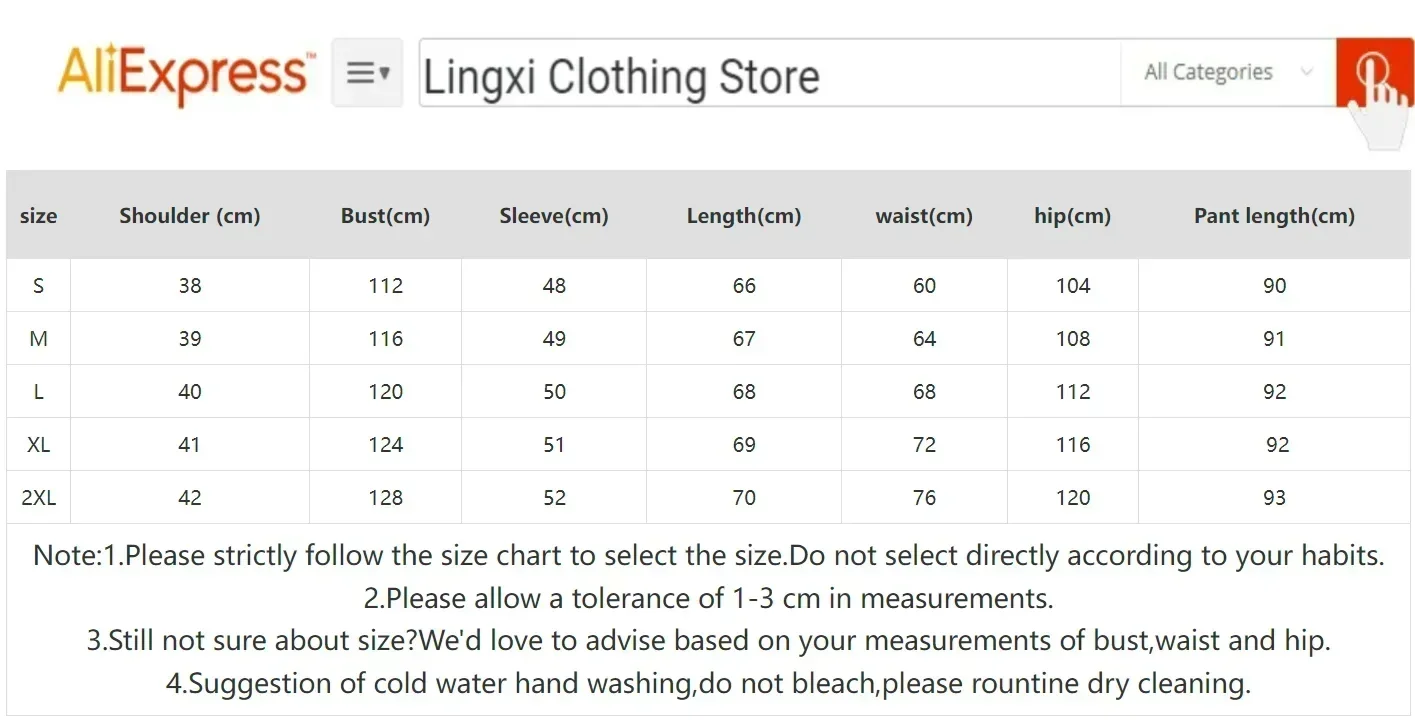Click the hip value 120 cell
The height and width of the screenshot is (725, 1415).
tap(1073, 498)
